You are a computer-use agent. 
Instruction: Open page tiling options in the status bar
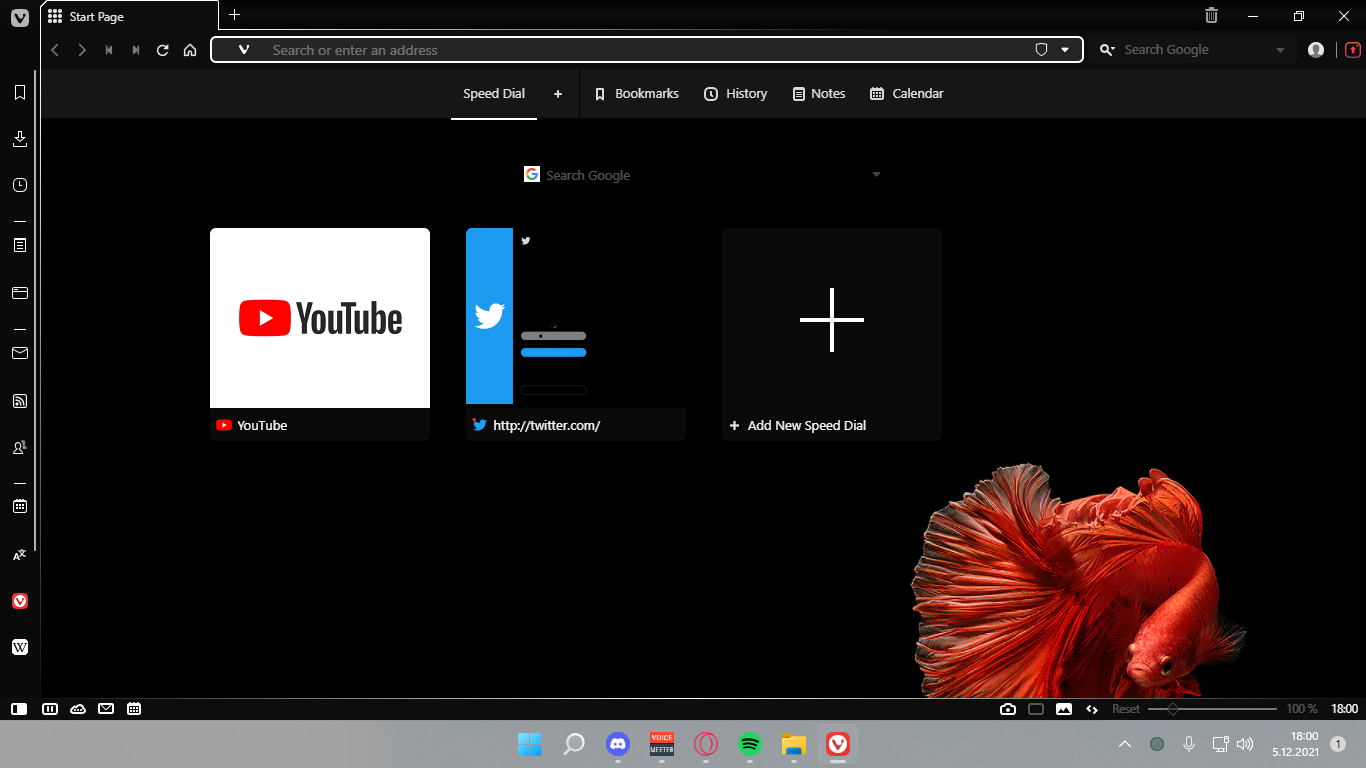point(1036,709)
